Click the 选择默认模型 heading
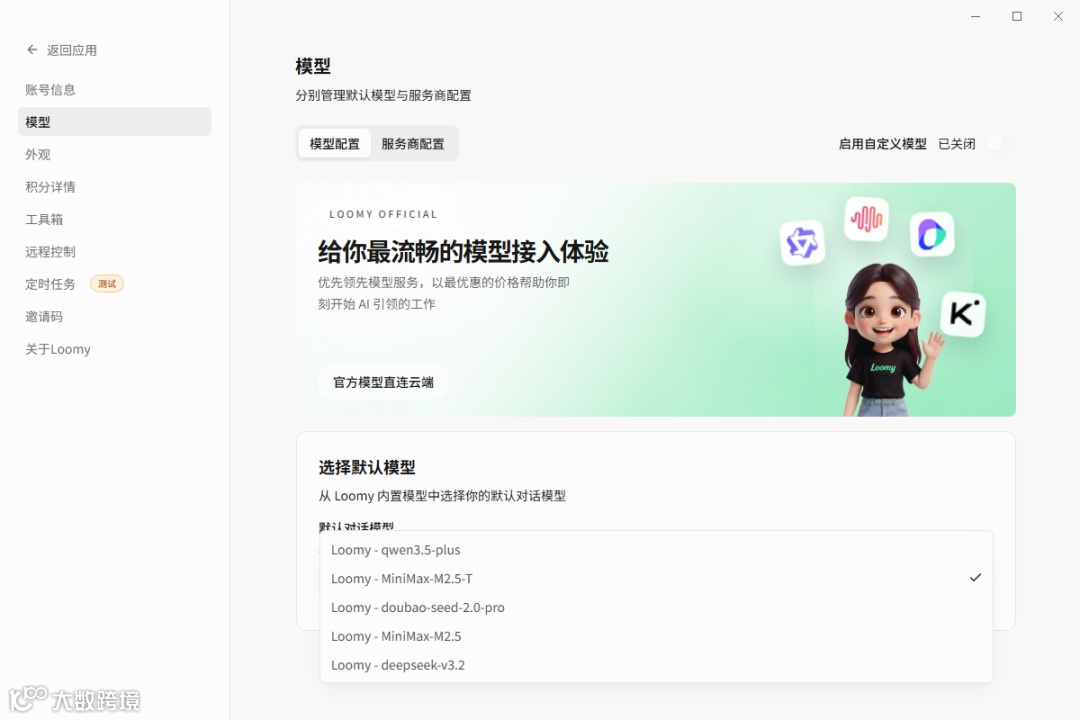Viewport: 1080px width, 720px height. (366, 467)
